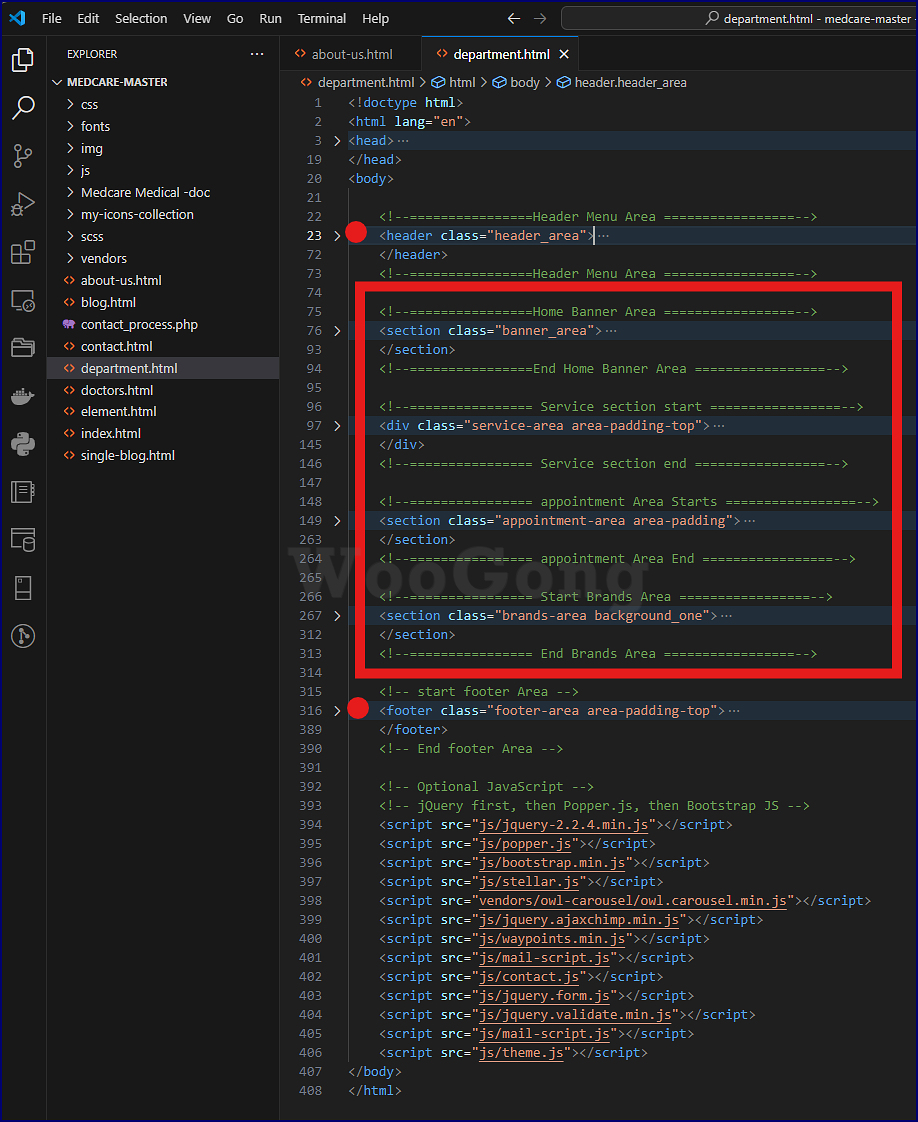The height and width of the screenshot is (1122, 918).
Task: Open the Go menu
Action: [235, 19]
